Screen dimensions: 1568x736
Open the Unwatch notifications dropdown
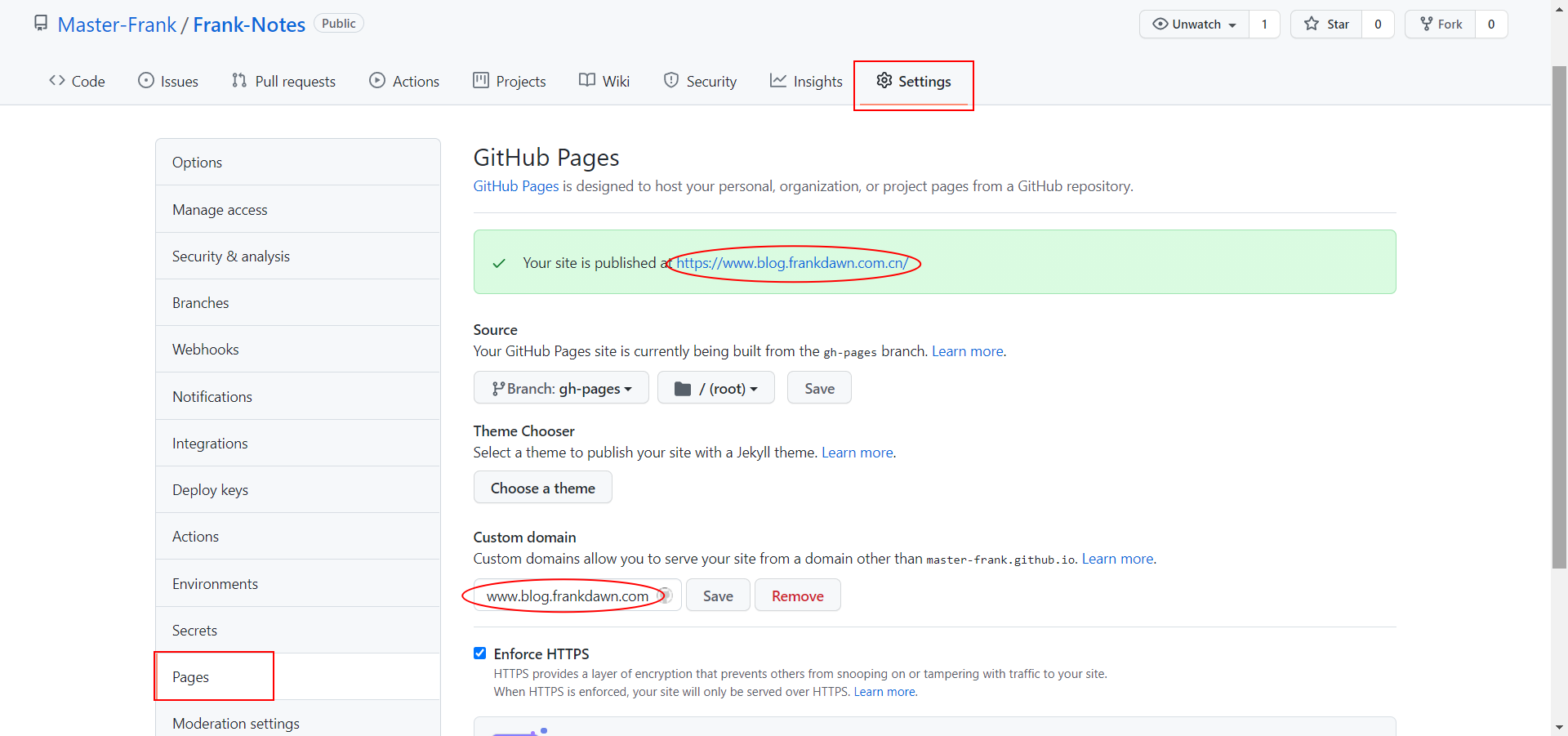tap(1194, 24)
